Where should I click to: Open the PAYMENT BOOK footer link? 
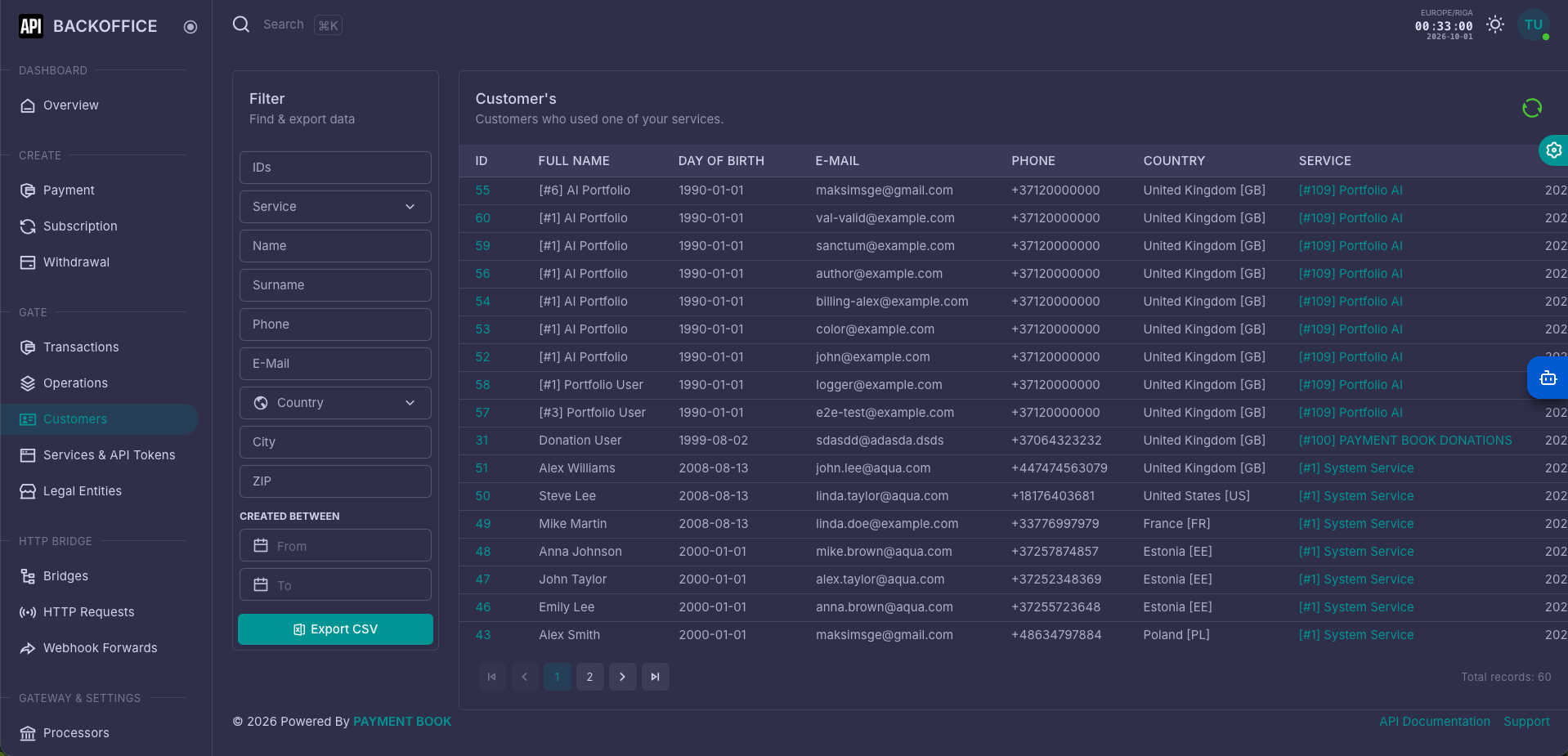click(x=402, y=722)
